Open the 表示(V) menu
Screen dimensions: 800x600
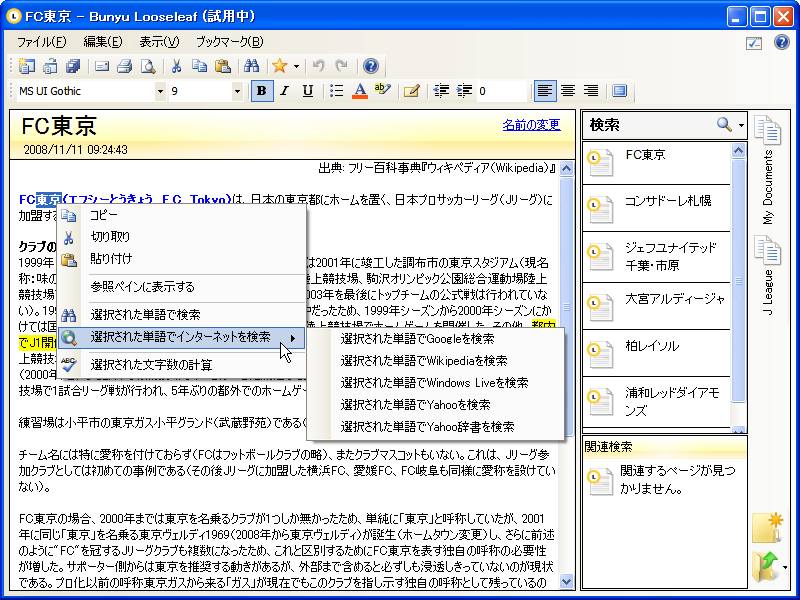[x=159, y=42]
